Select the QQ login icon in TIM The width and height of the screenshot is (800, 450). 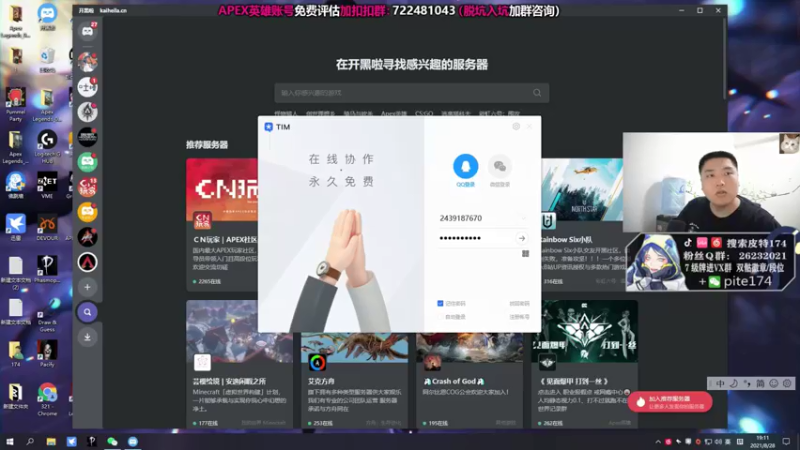pos(465,166)
